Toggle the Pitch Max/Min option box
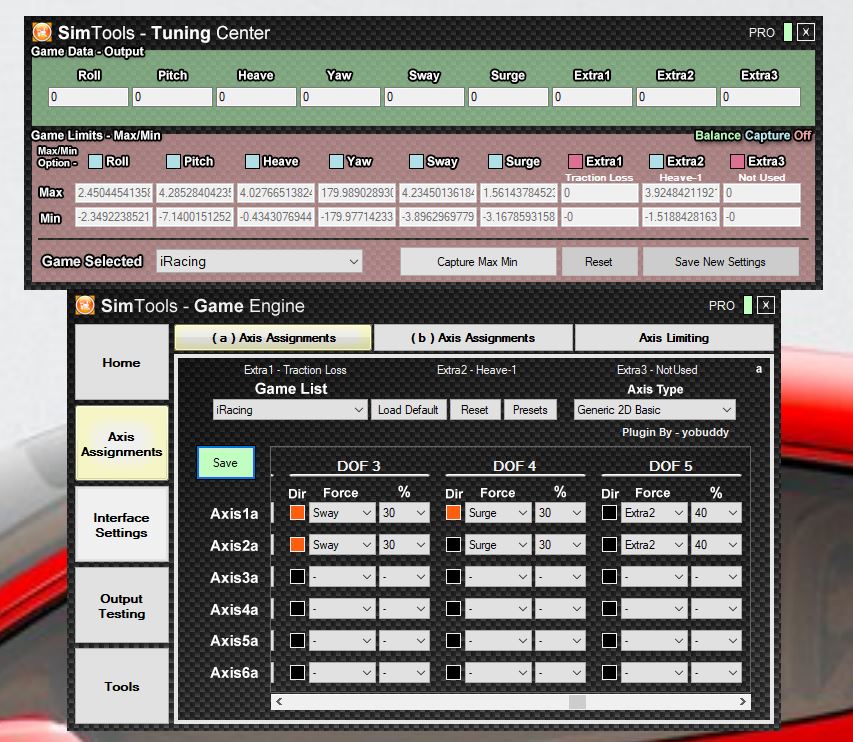Image resolution: width=853 pixels, height=742 pixels. 173,162
